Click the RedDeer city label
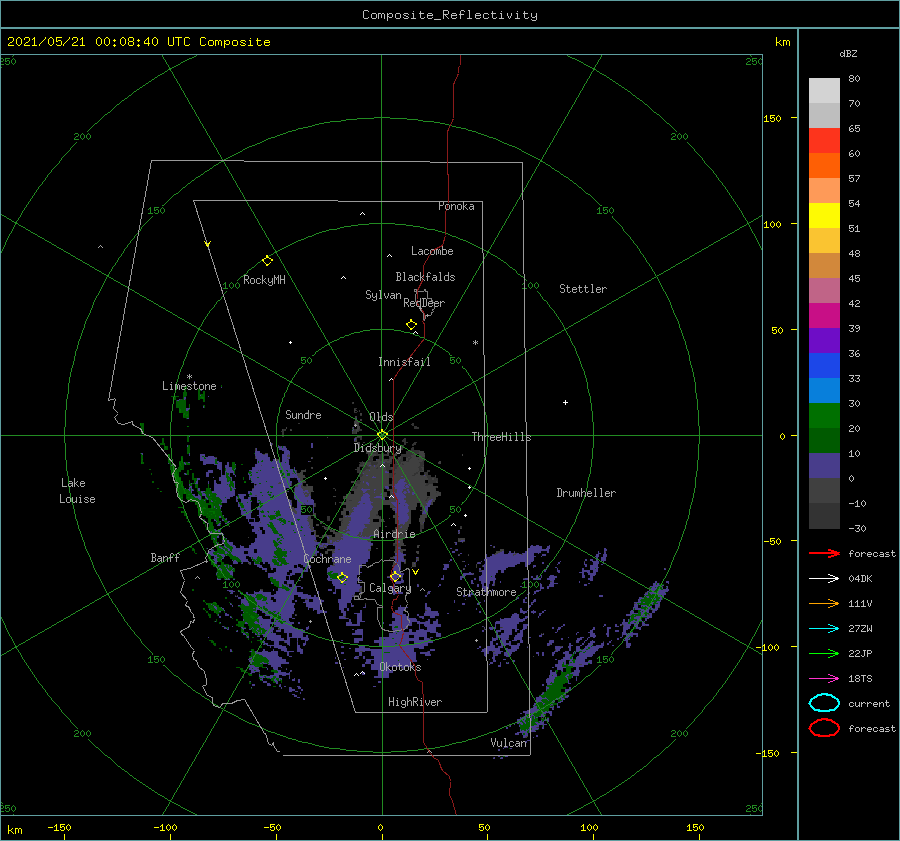Image resolution: width=900 pixels, height=841 pixels. point(424,303)
